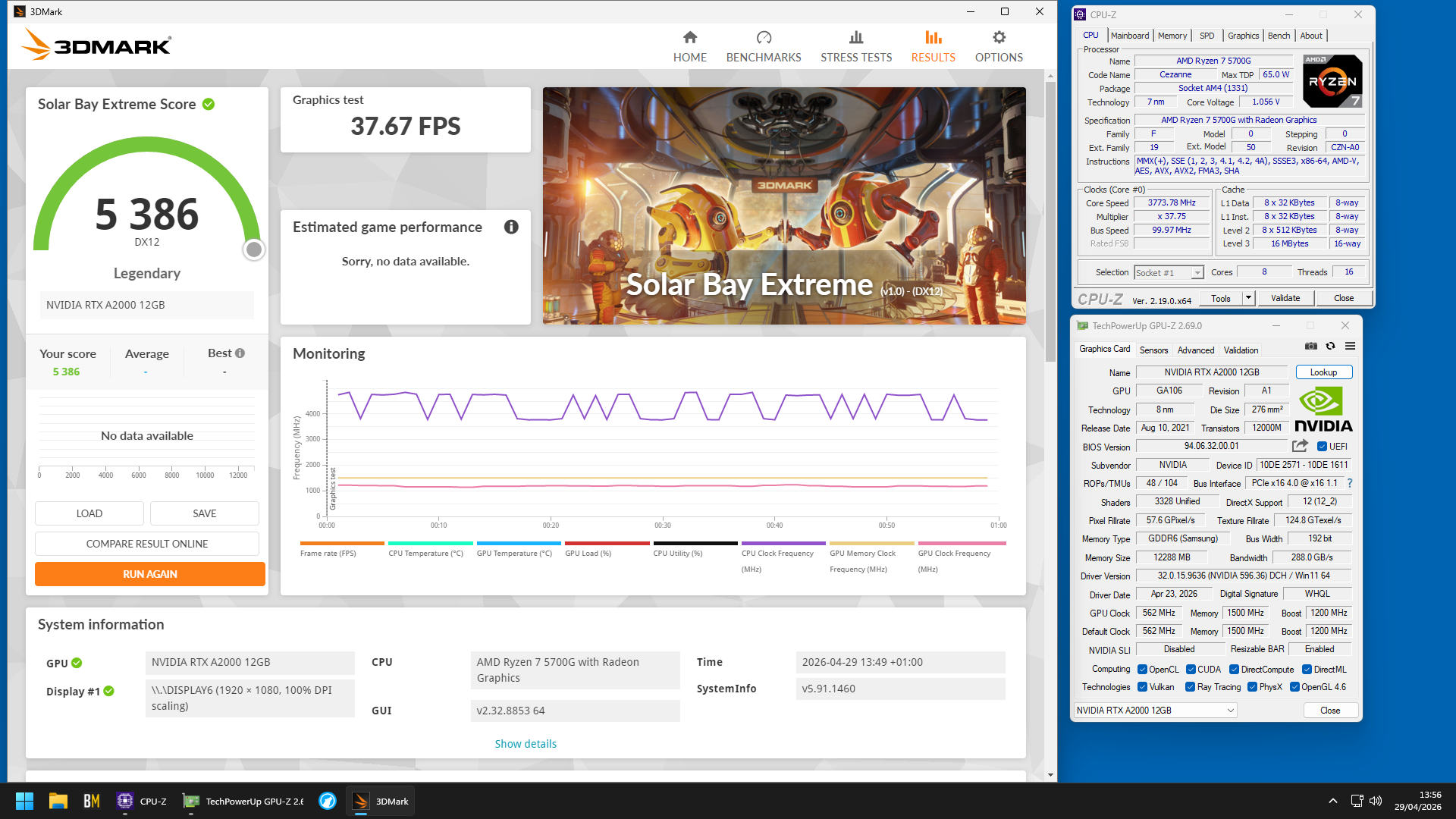Open the GPU-Z hamburger menu
The width and height of the screenshot is (1456, 819).
(1350, 347)
